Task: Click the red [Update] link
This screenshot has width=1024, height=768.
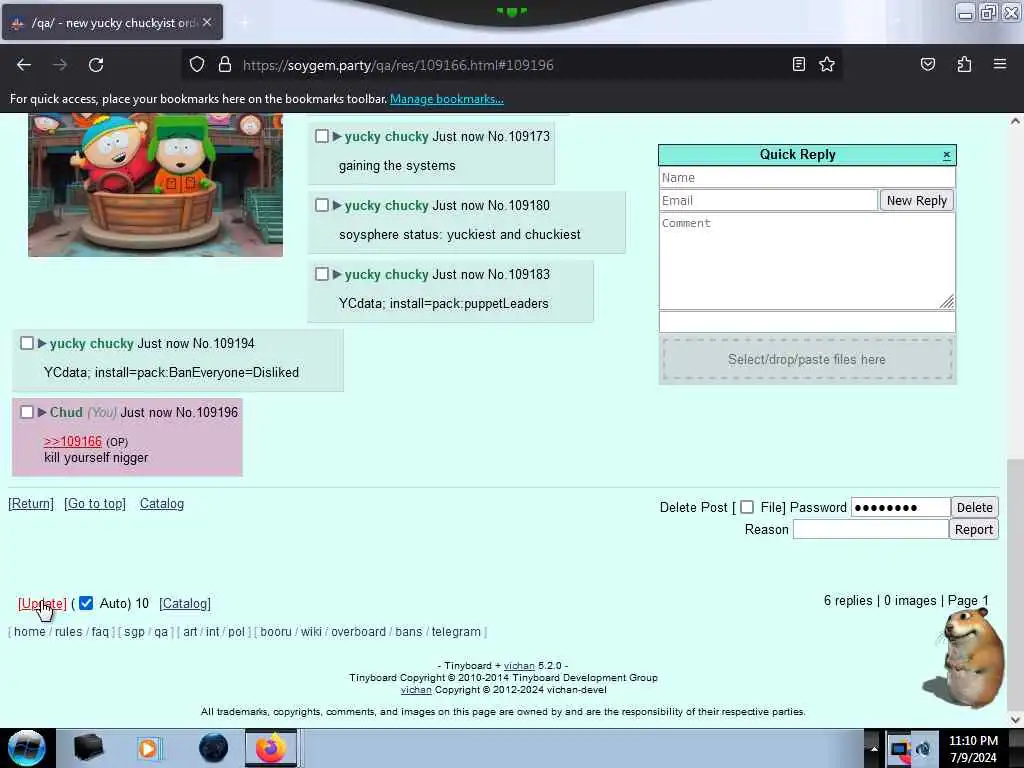Action: click(x=42, y=603)
